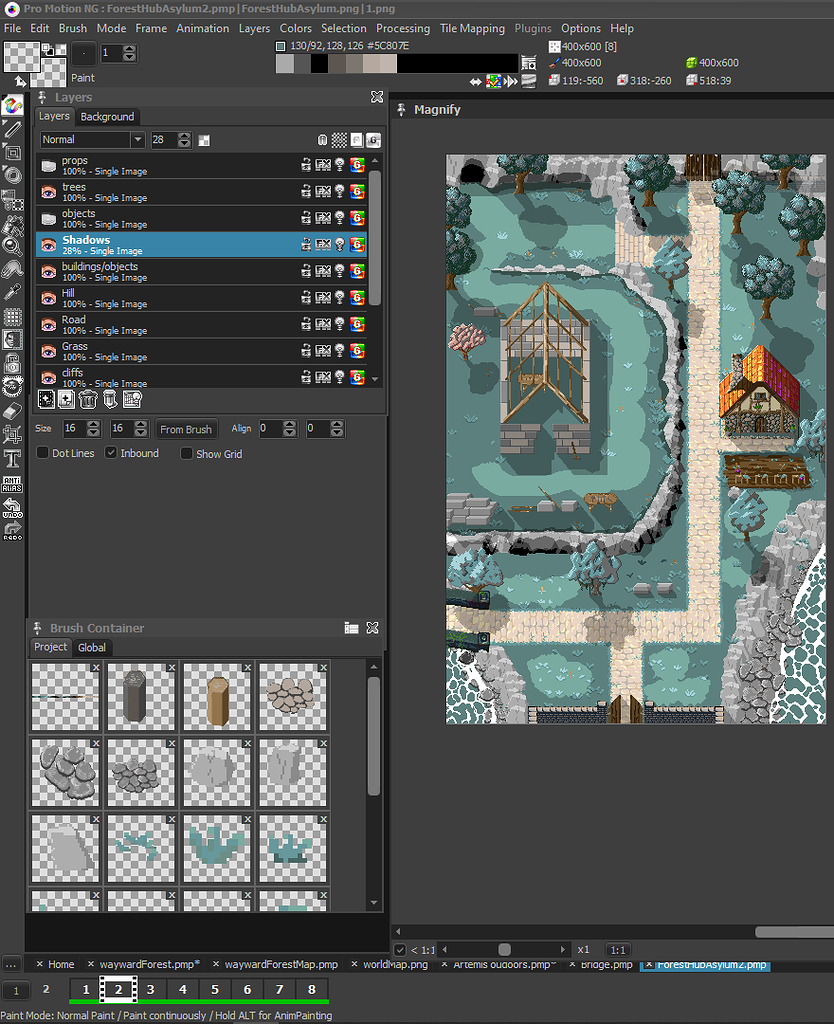Click the From Brush button

point(186,429)
